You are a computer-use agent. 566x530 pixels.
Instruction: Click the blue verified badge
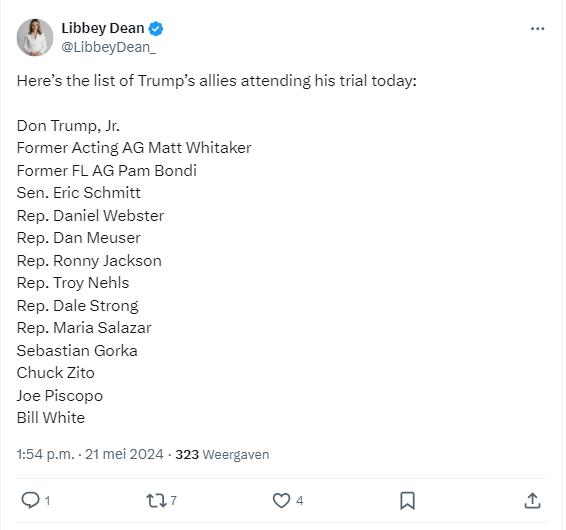click(156, 29)
